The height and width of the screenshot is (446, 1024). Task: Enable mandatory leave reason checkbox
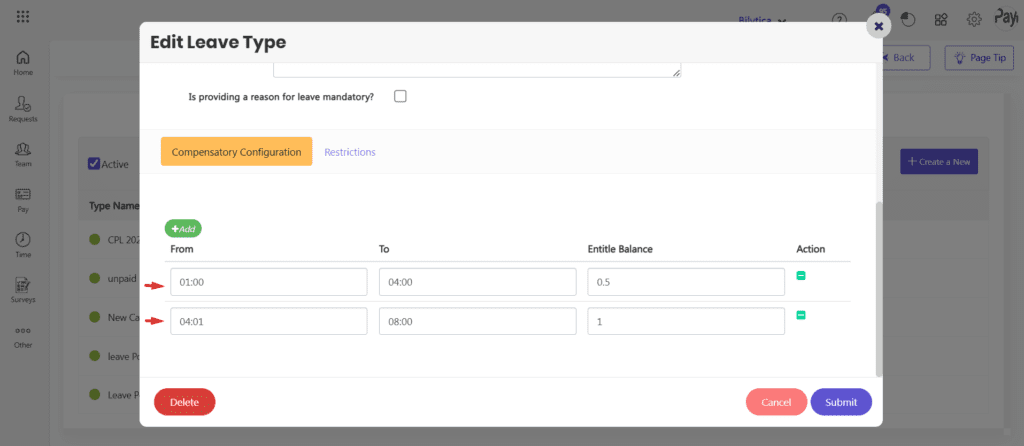click(x=400, y=97)
